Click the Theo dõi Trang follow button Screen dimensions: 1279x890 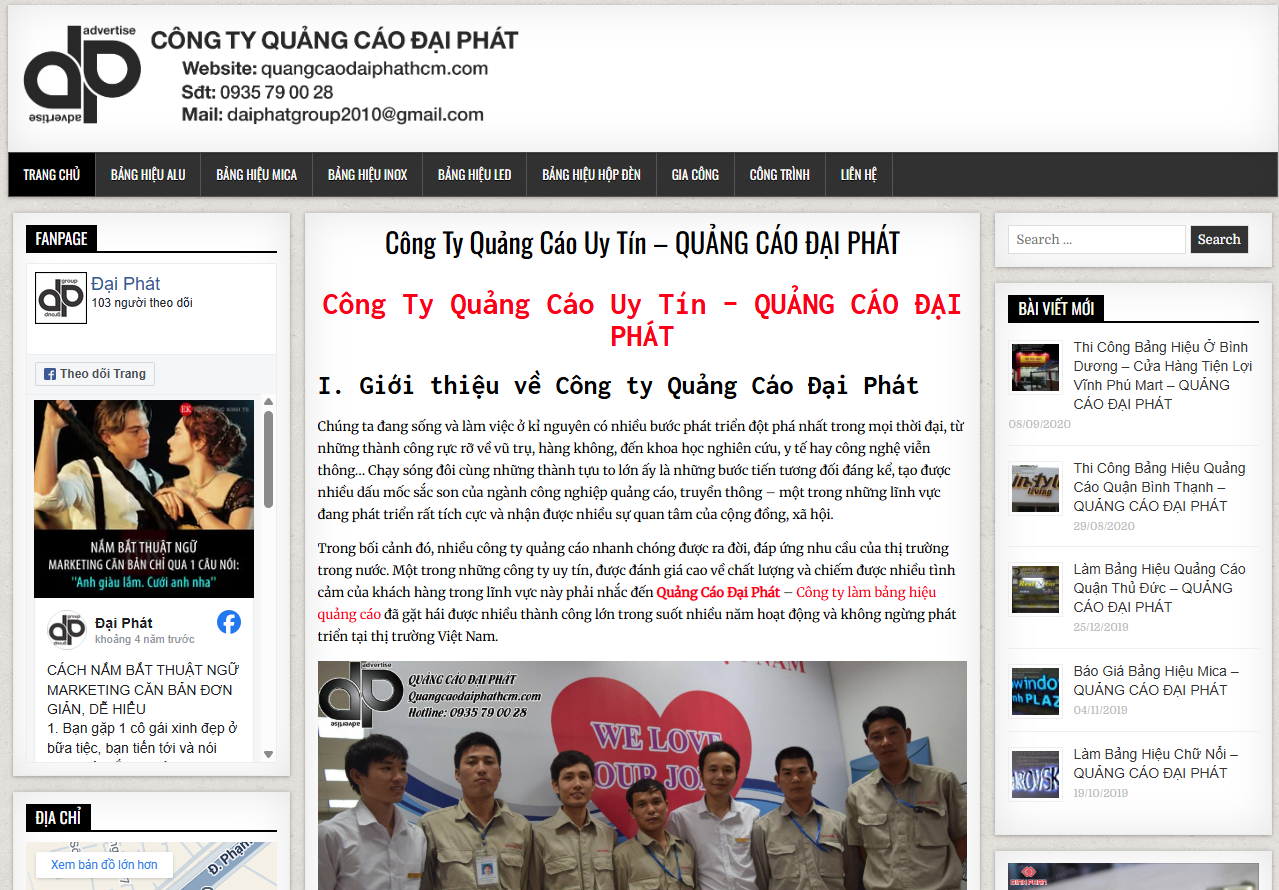95,374
